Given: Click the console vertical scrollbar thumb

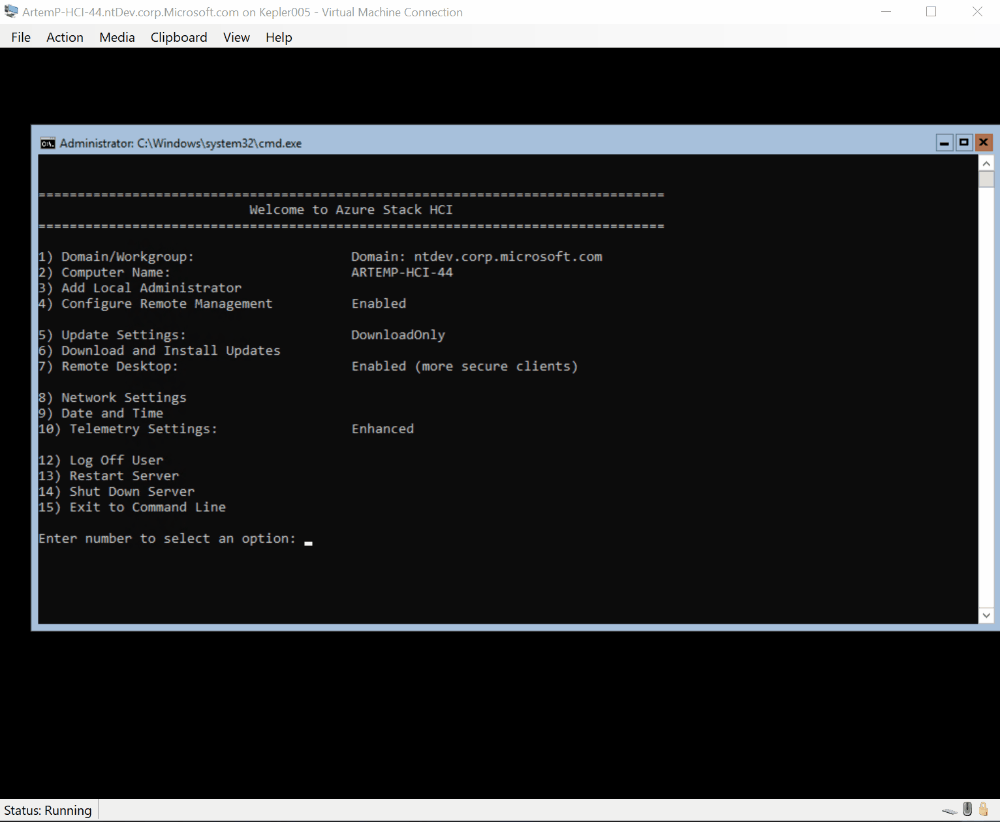Looking at the screenshot, I should (986, 179).
